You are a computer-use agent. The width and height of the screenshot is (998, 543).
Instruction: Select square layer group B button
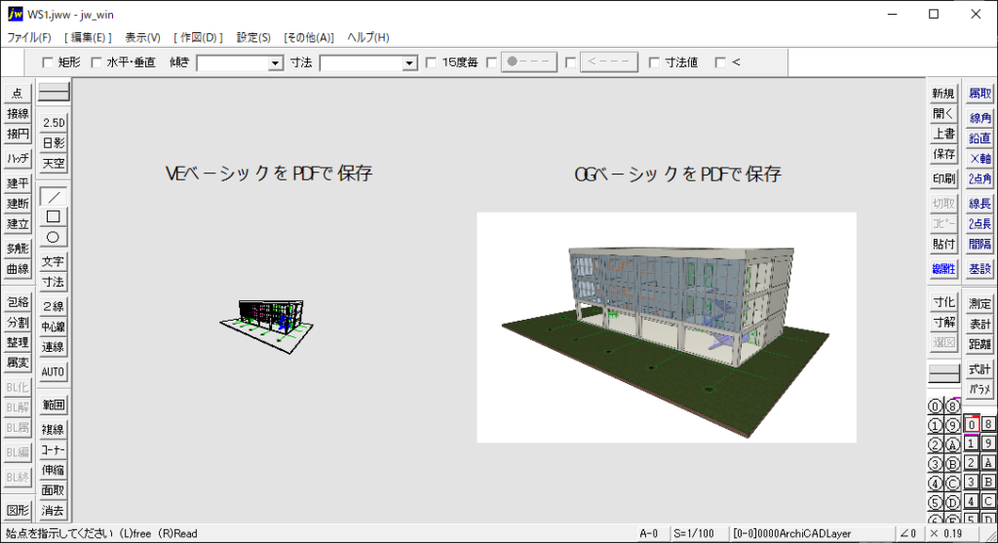click(988, 481)
